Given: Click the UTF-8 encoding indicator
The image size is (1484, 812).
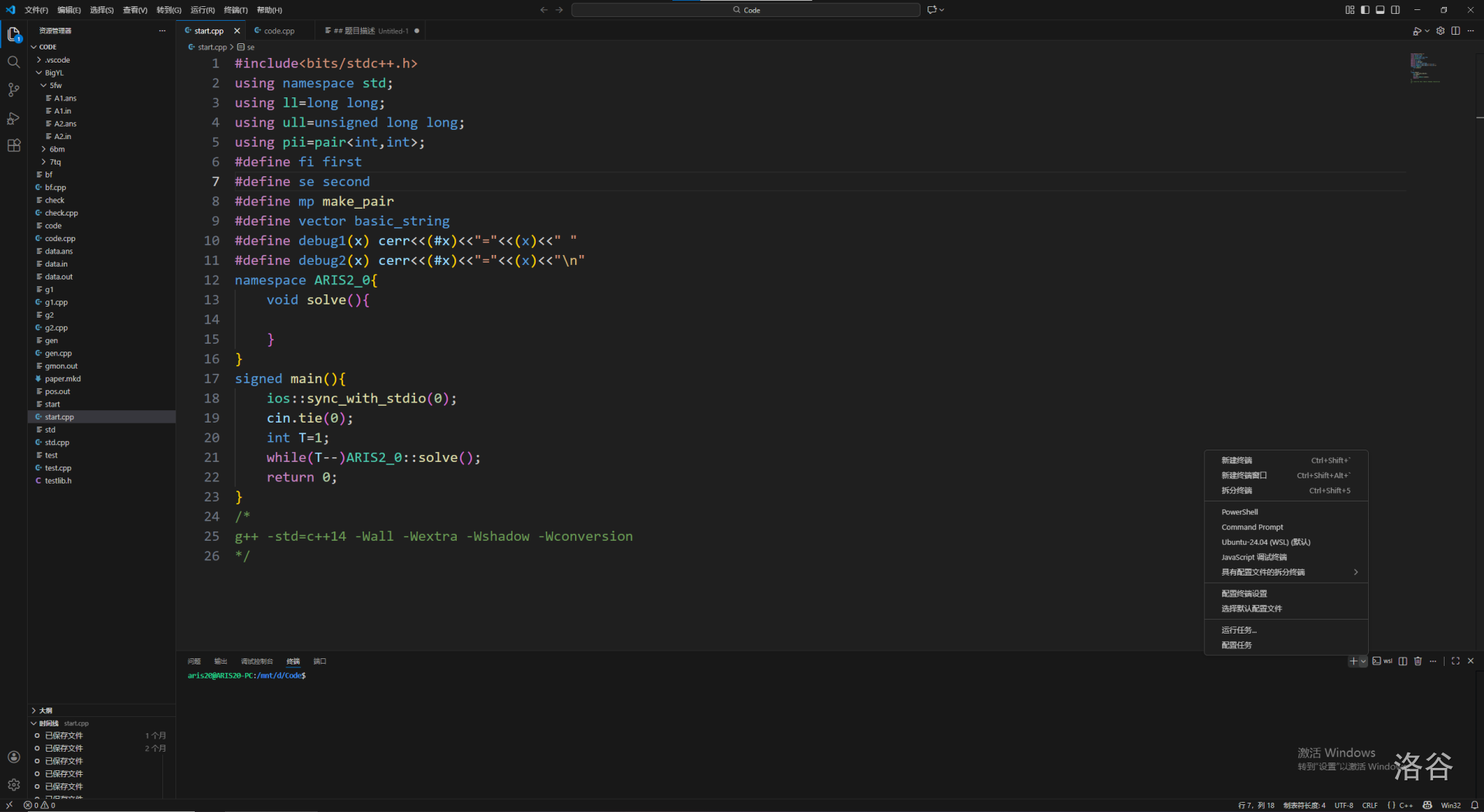Looking at the screenshot, I should tap(1343, 805).
